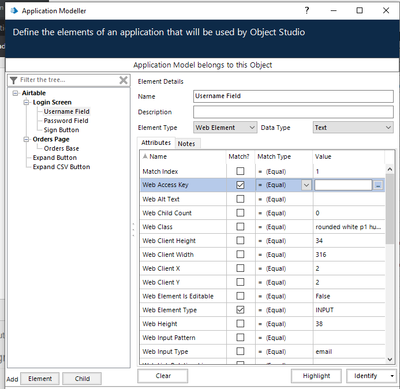Switch to the Attributes tab

coord(156,143)
